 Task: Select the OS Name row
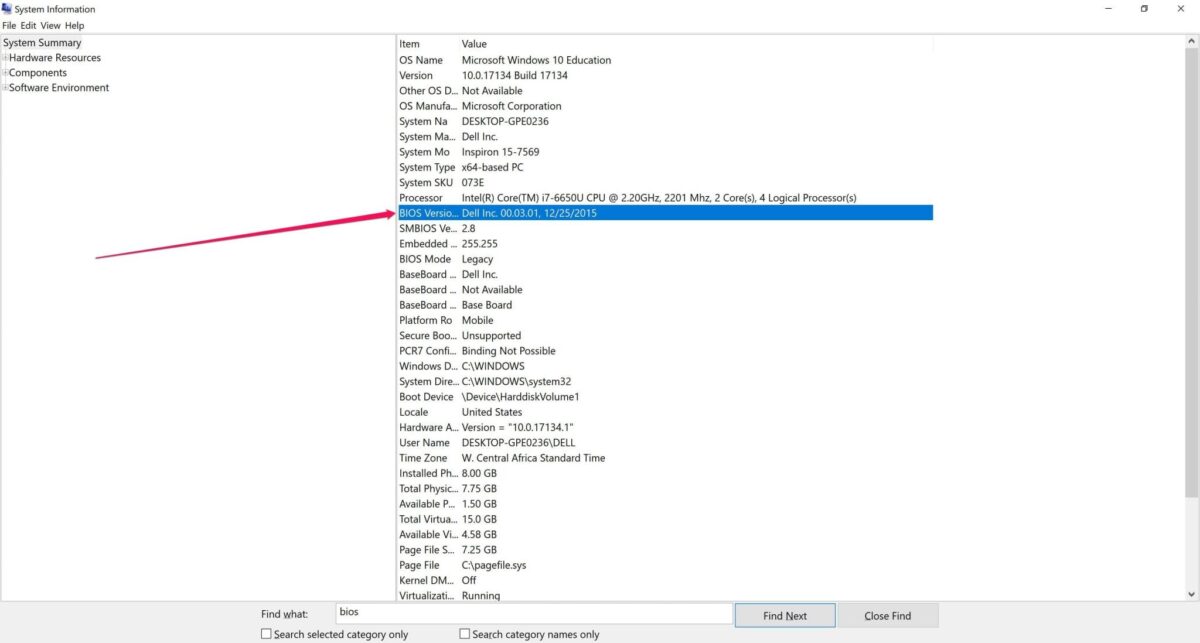pyautogui.click(x=665, y=60)
